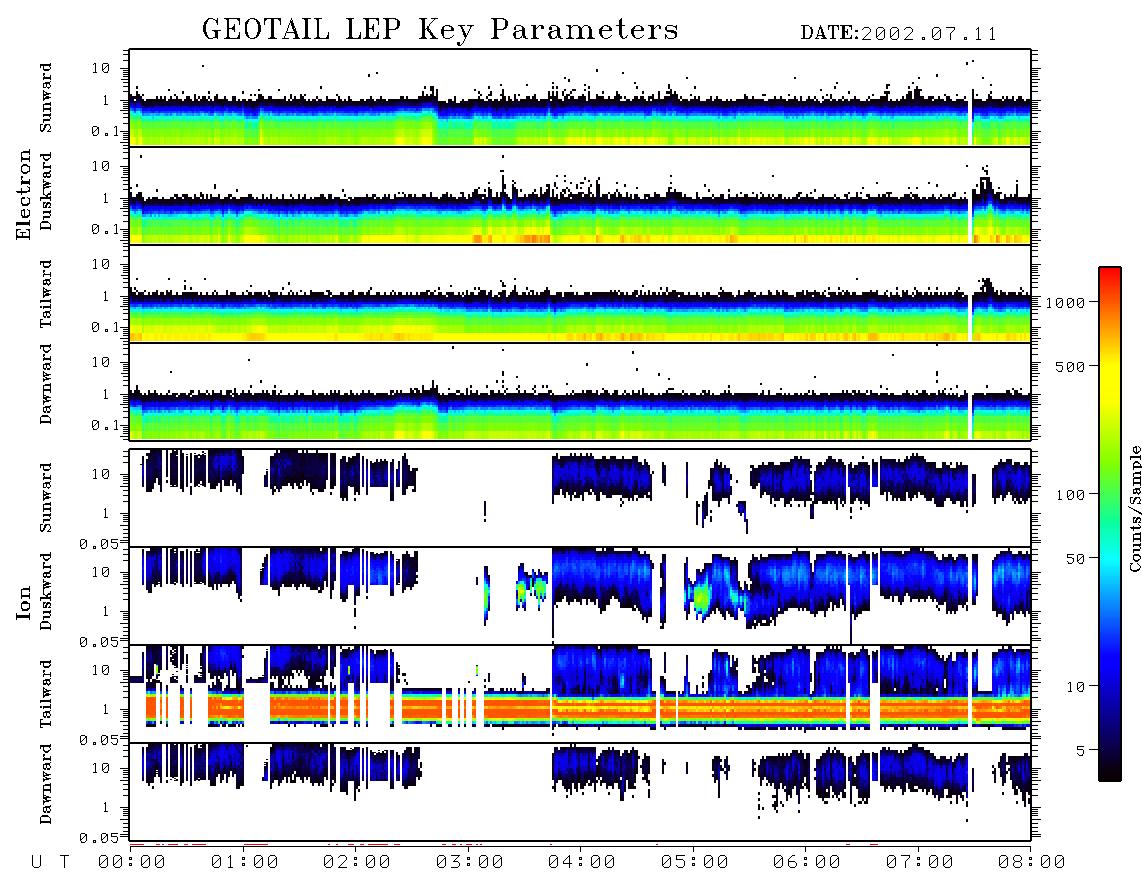
Task: Open the Ion Dawnward spectrogram panel
Action: [580, 792]
